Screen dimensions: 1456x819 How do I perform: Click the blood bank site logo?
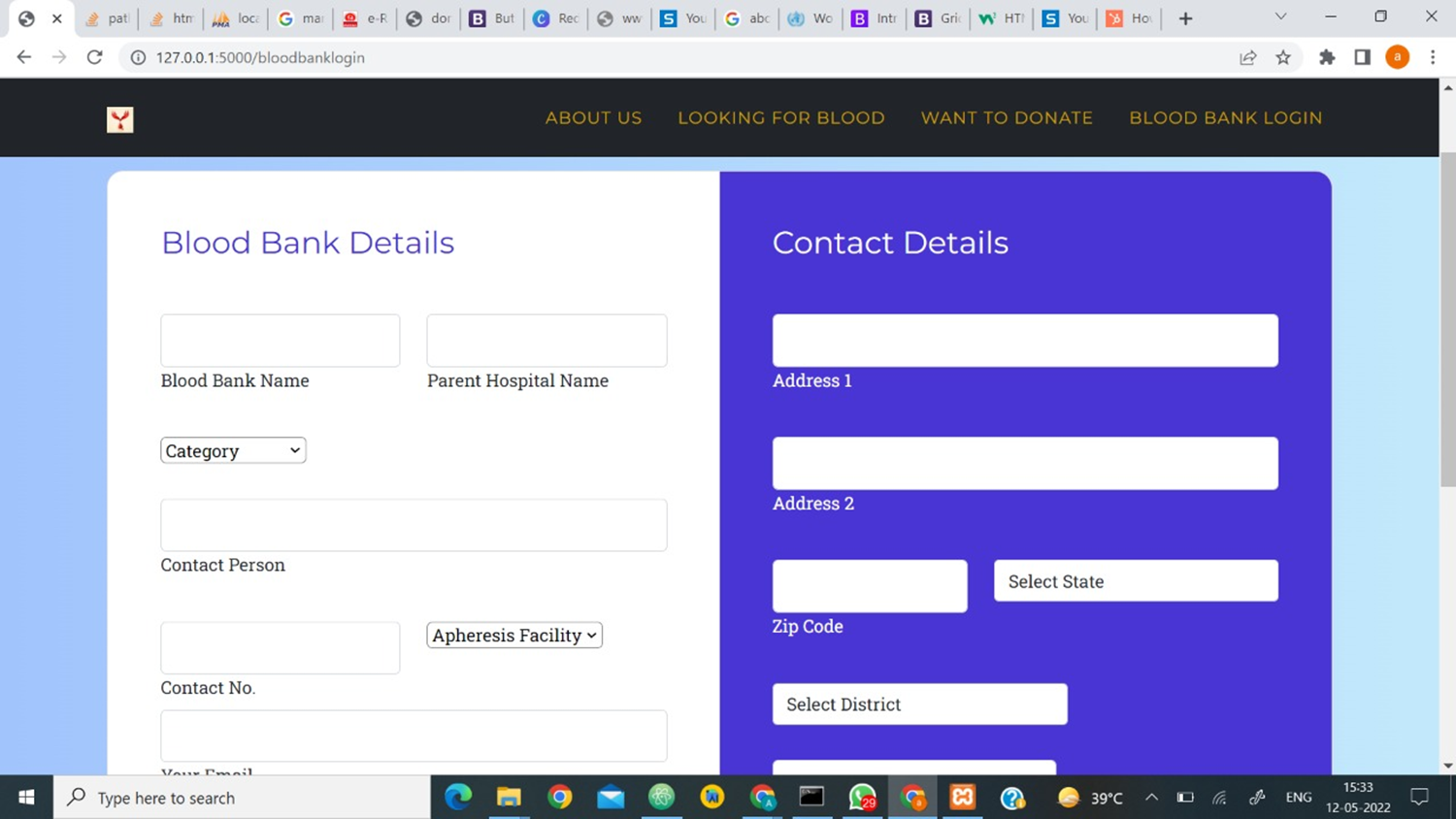pos(119,119)
